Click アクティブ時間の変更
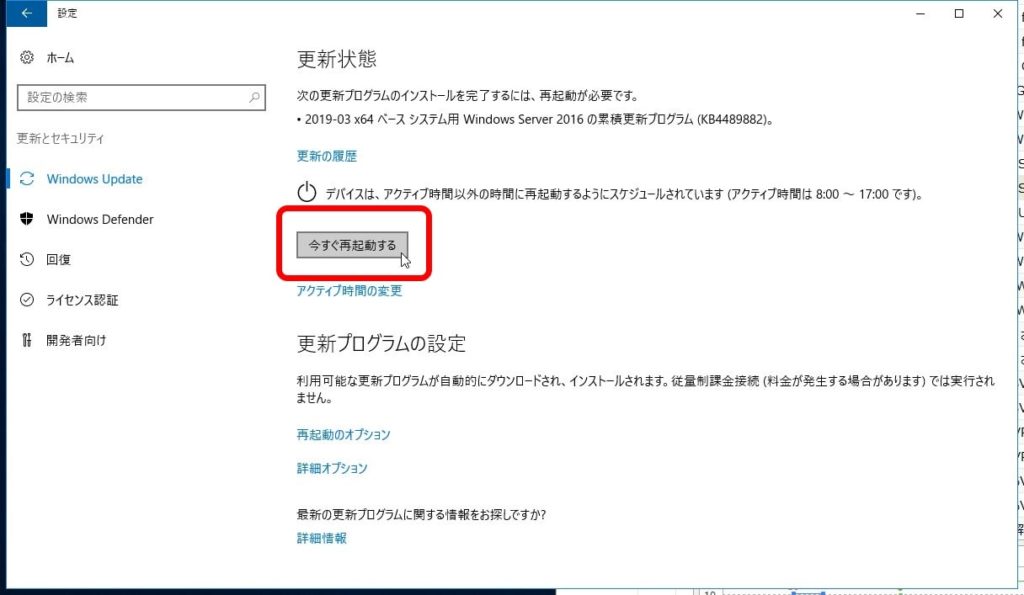Viewport: 1024px width, 595px height. [x=348, y=291]
